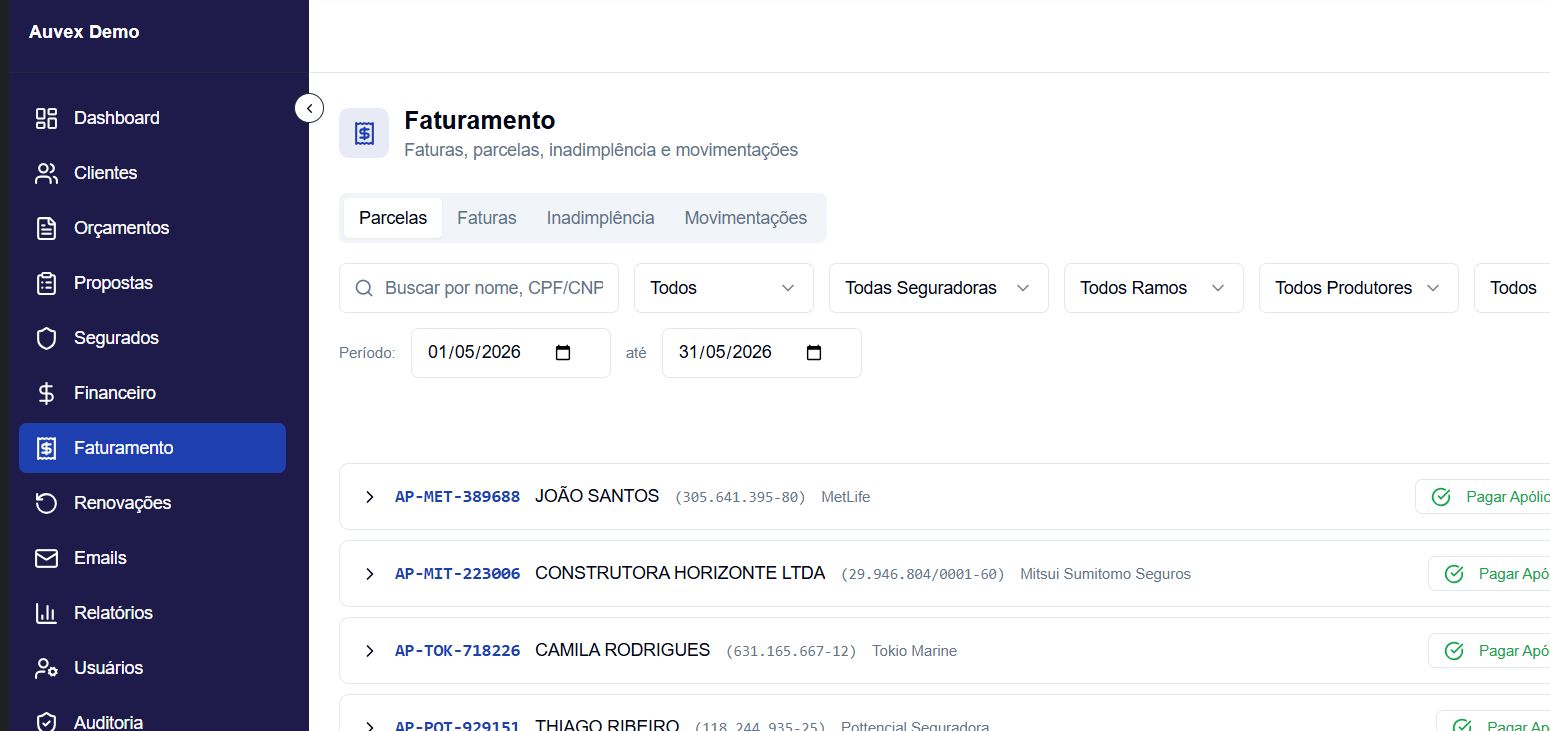Click the Usuários user-gear icon
This screenshot has width=1550, height=731.
point(46,668)
